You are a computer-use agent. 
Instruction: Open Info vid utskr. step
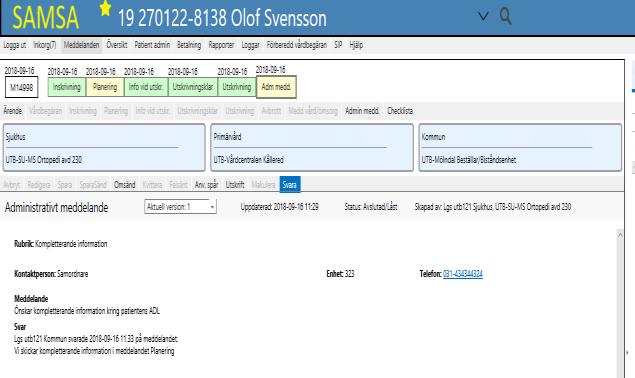(x=146, y=87)
